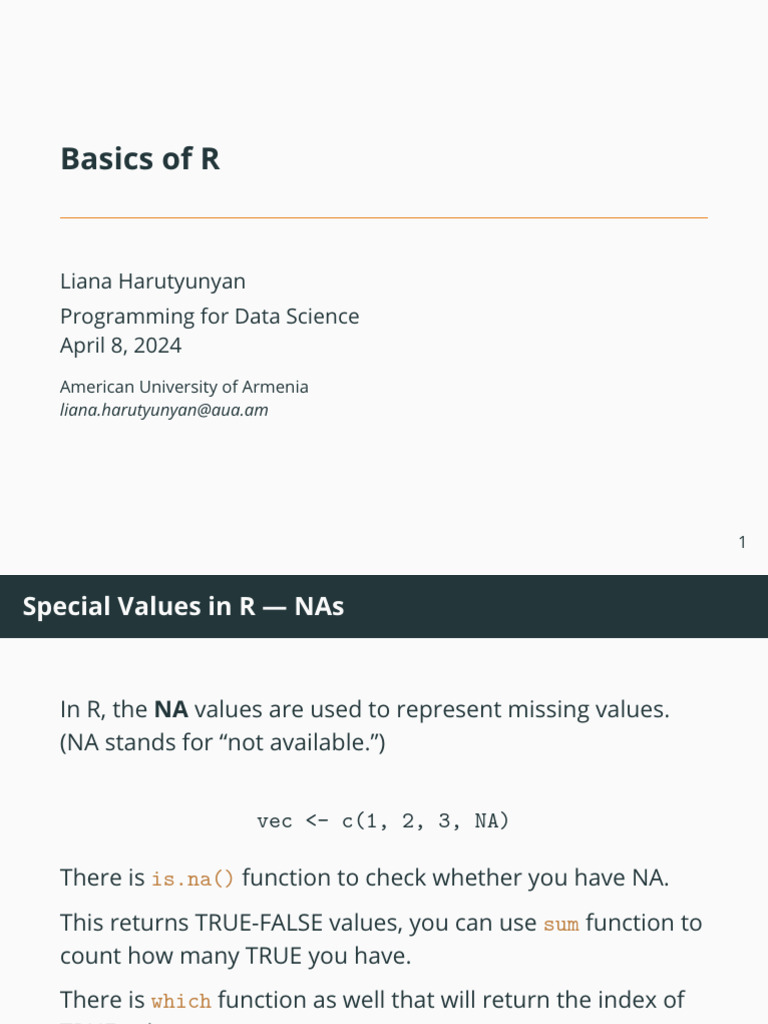Click the "Programming for Data Science" line
The image size is (768, 1024).
209,317
